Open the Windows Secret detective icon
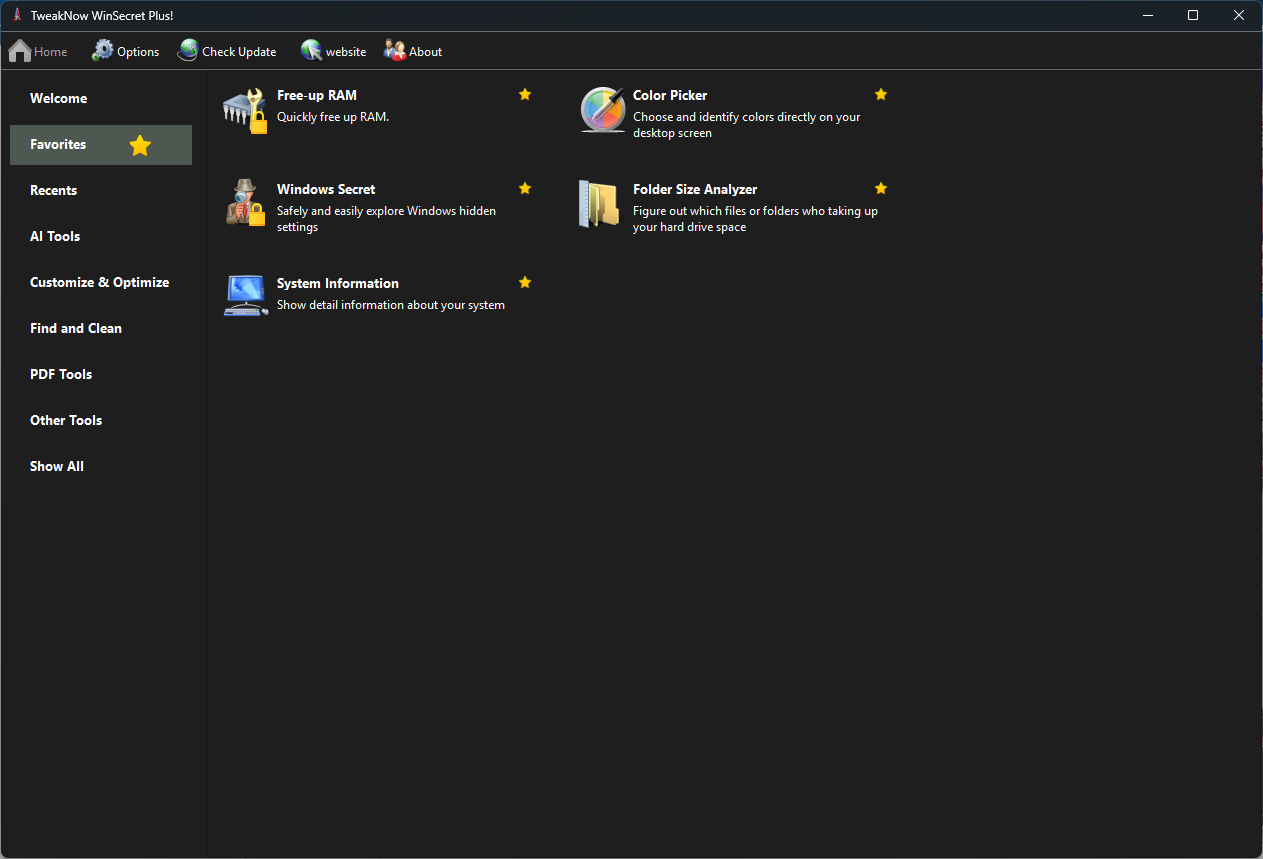This screenshot has width=1263, height=859. (244, 203)
